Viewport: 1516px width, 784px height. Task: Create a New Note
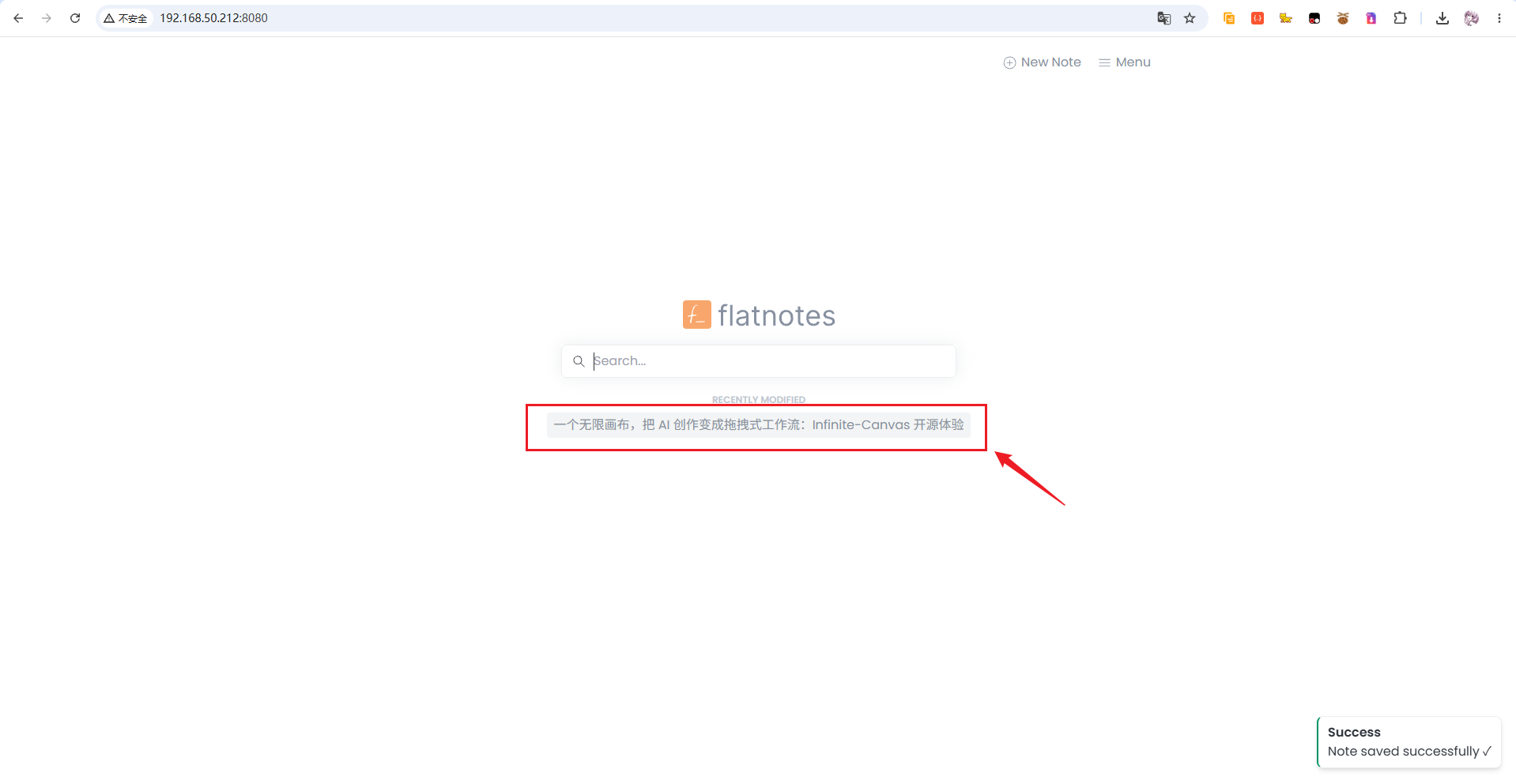pos(1042,62)
